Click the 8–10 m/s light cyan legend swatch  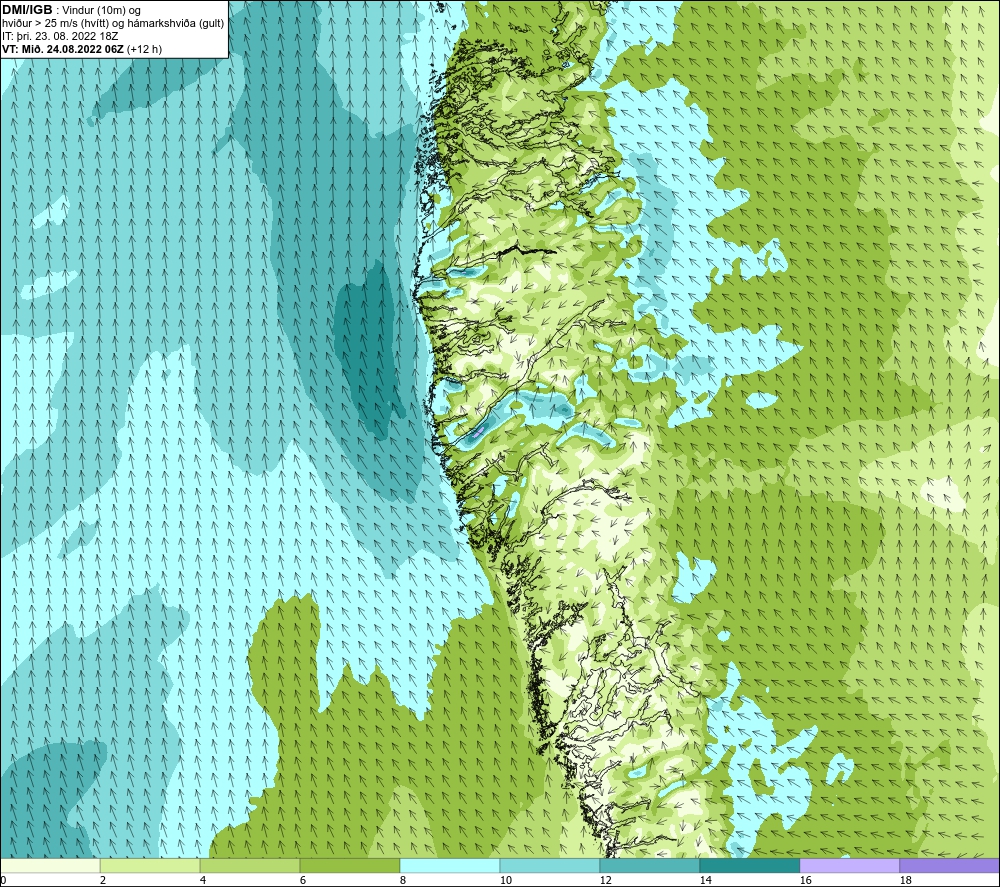[x=450, y=865]
